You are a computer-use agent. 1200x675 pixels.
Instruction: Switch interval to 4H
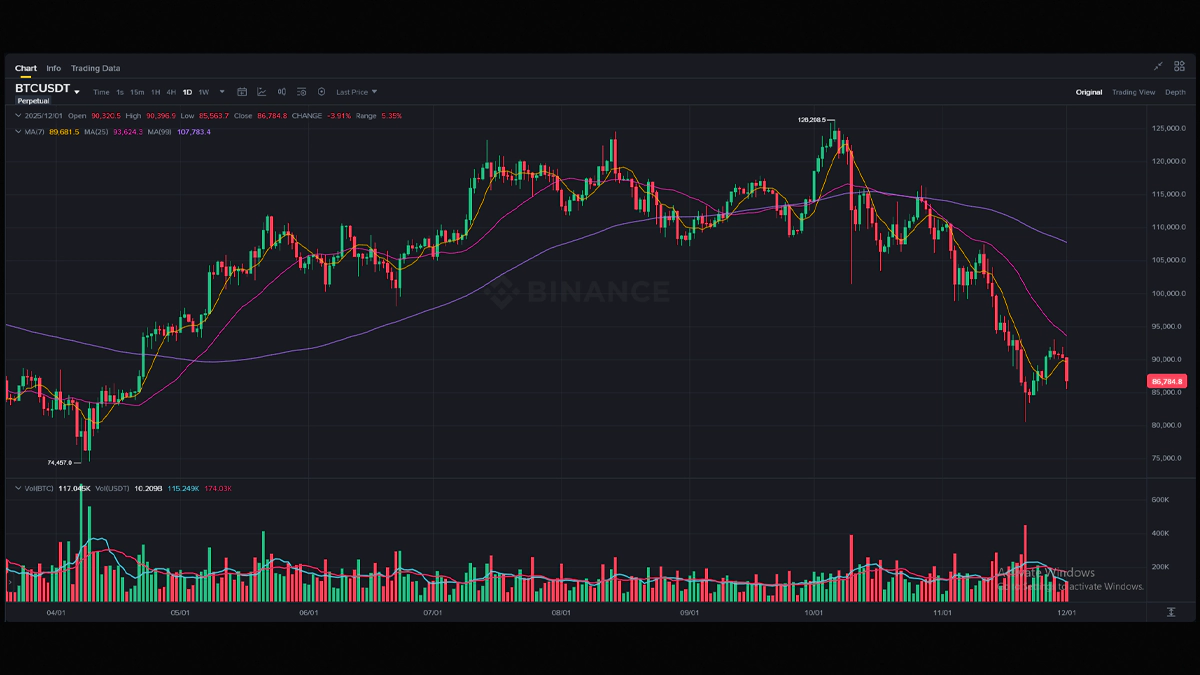pos(171,92)
